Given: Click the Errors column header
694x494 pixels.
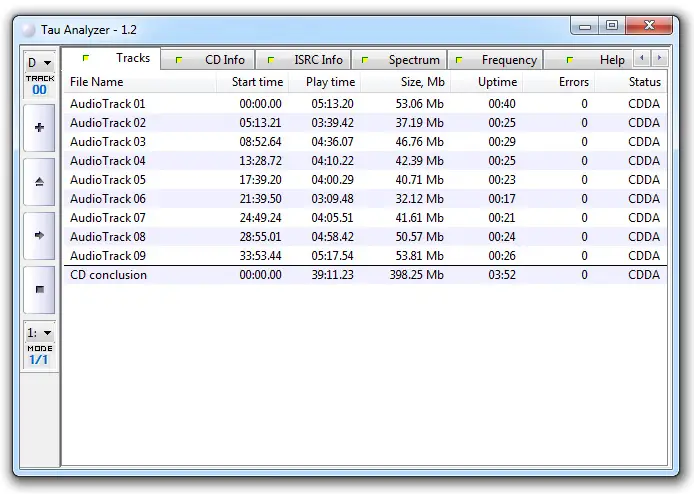Looking at the screenshot, I should (x=559, y=82).
